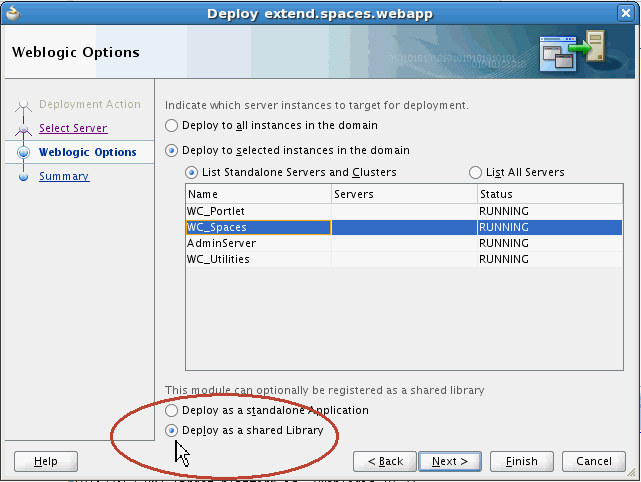
Task: Open the Summary step link
Action: 64,177
